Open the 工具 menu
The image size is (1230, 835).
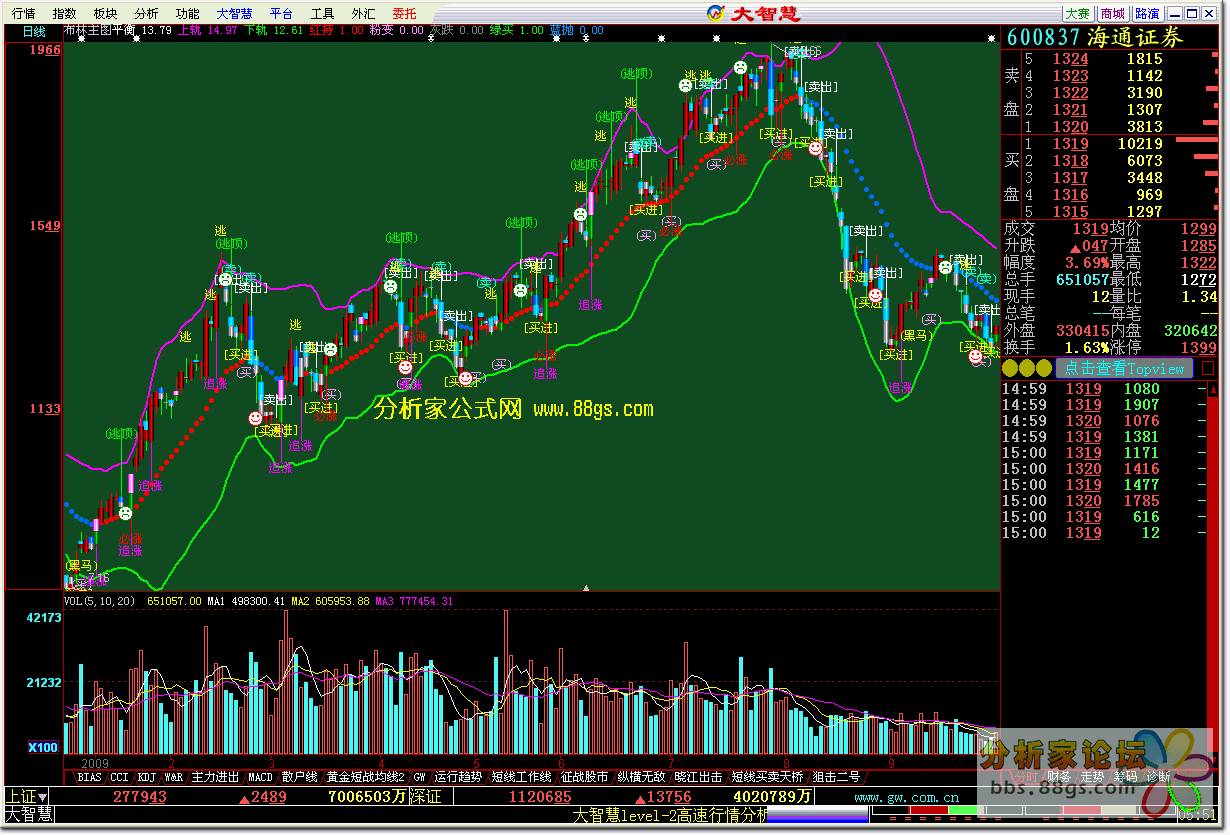click(x=323, y=14)
